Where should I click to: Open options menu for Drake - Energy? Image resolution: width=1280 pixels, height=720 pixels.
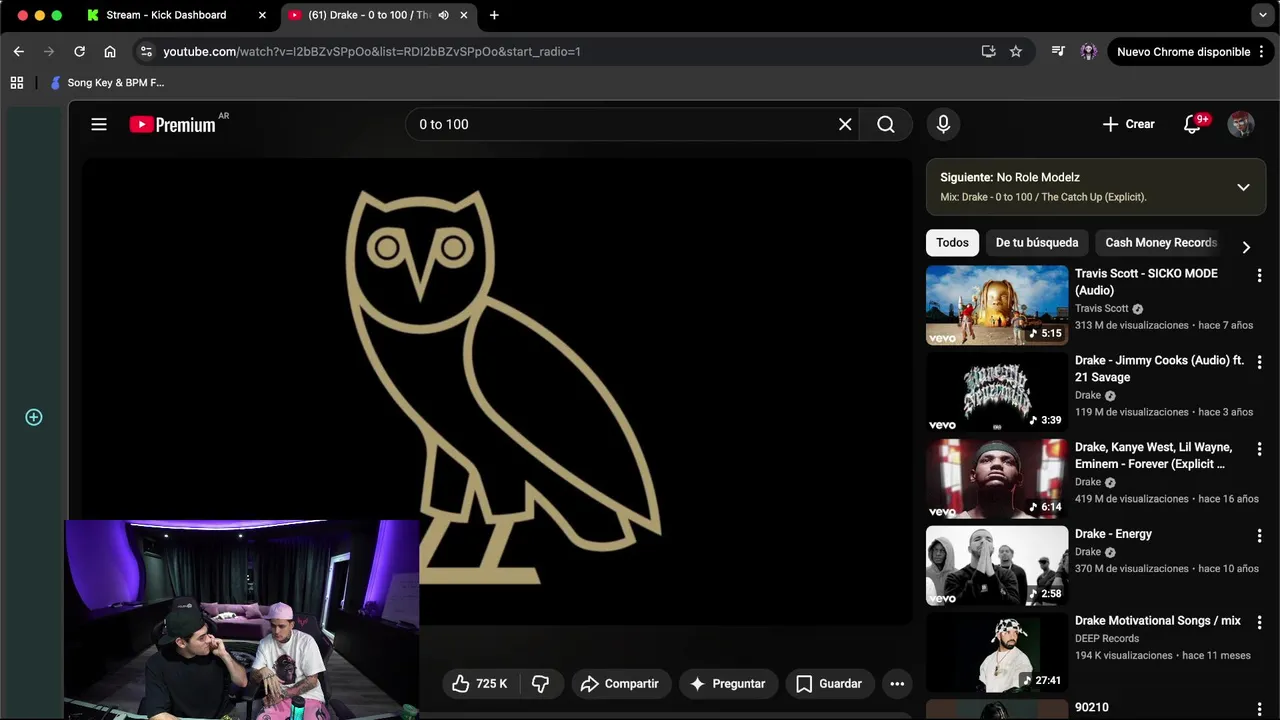click(1259, 536)
